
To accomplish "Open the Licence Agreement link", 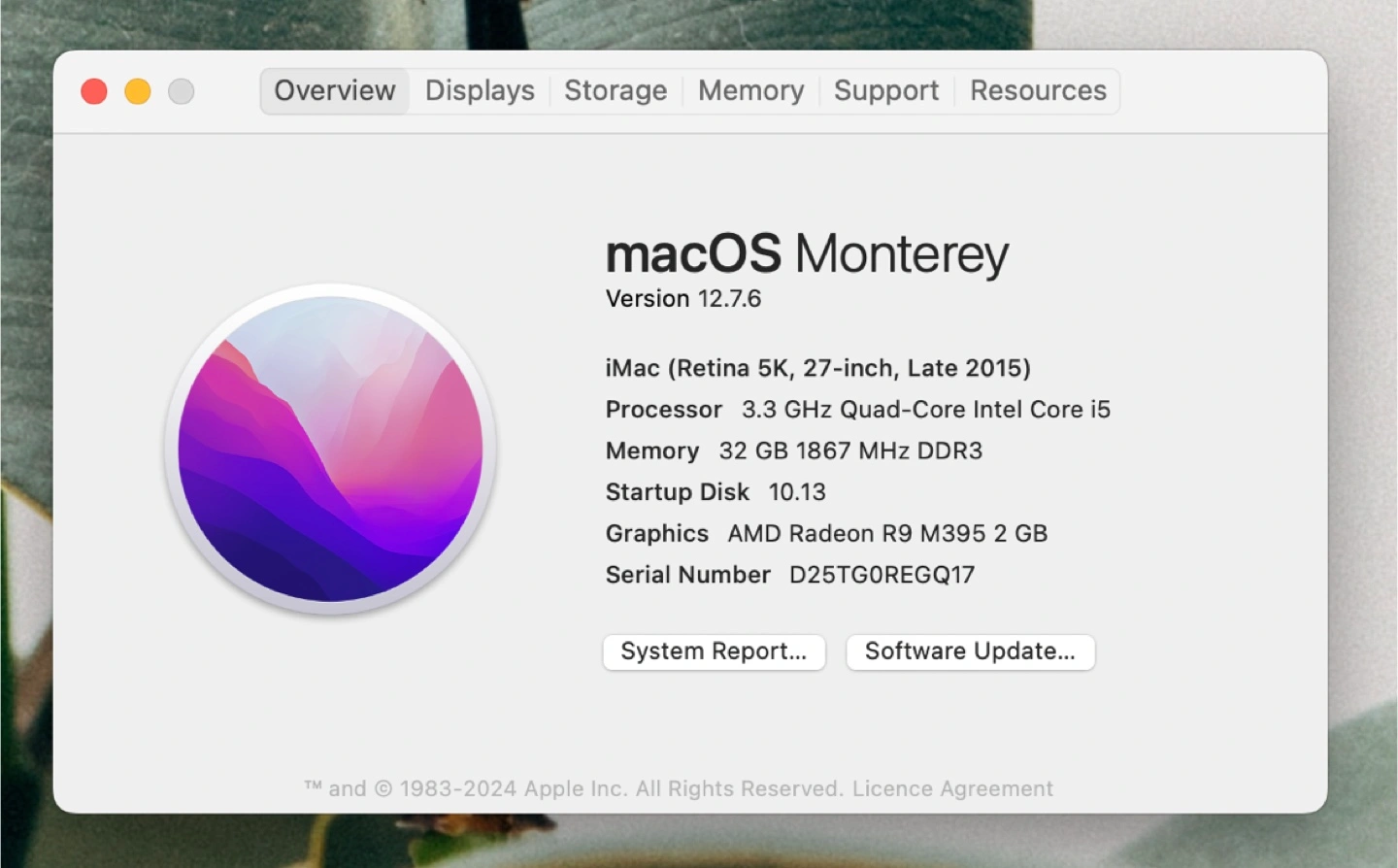I will coord(952,788).
